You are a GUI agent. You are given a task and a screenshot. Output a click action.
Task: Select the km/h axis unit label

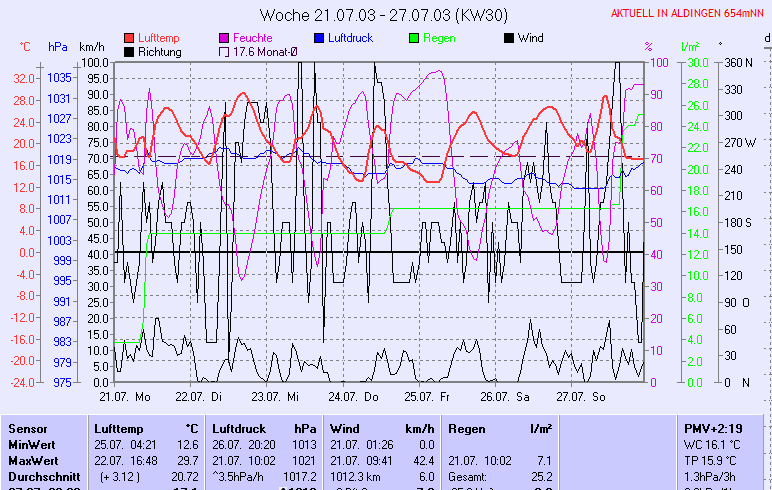91,47
